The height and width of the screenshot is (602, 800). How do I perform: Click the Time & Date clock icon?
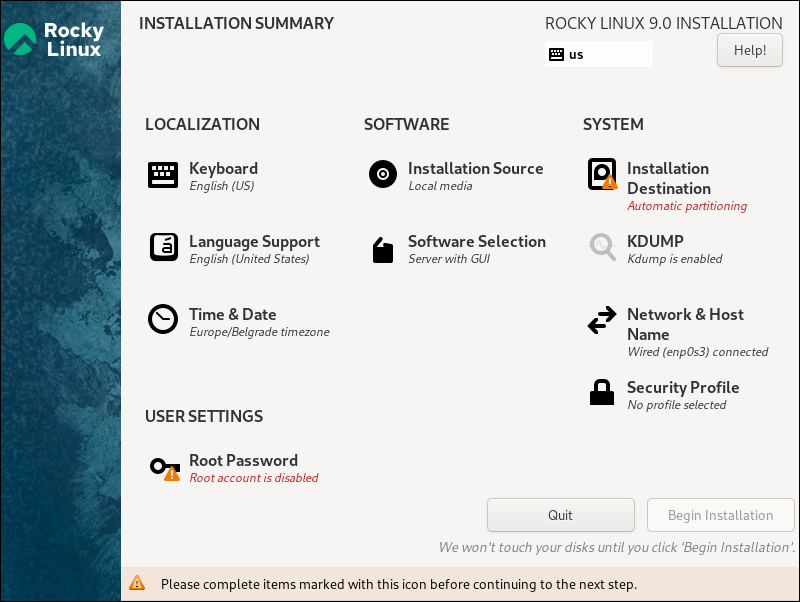[163, 319]
